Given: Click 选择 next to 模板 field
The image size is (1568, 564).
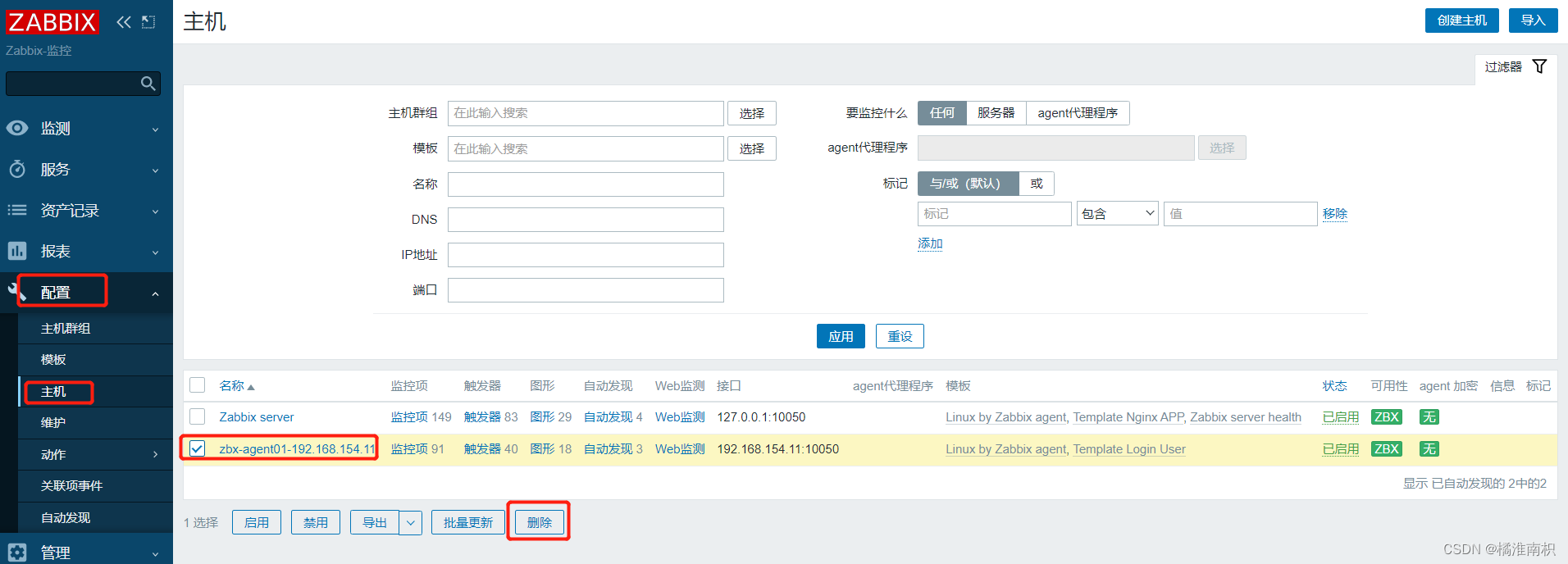Looking at the screenshot, I should [752, 148].
